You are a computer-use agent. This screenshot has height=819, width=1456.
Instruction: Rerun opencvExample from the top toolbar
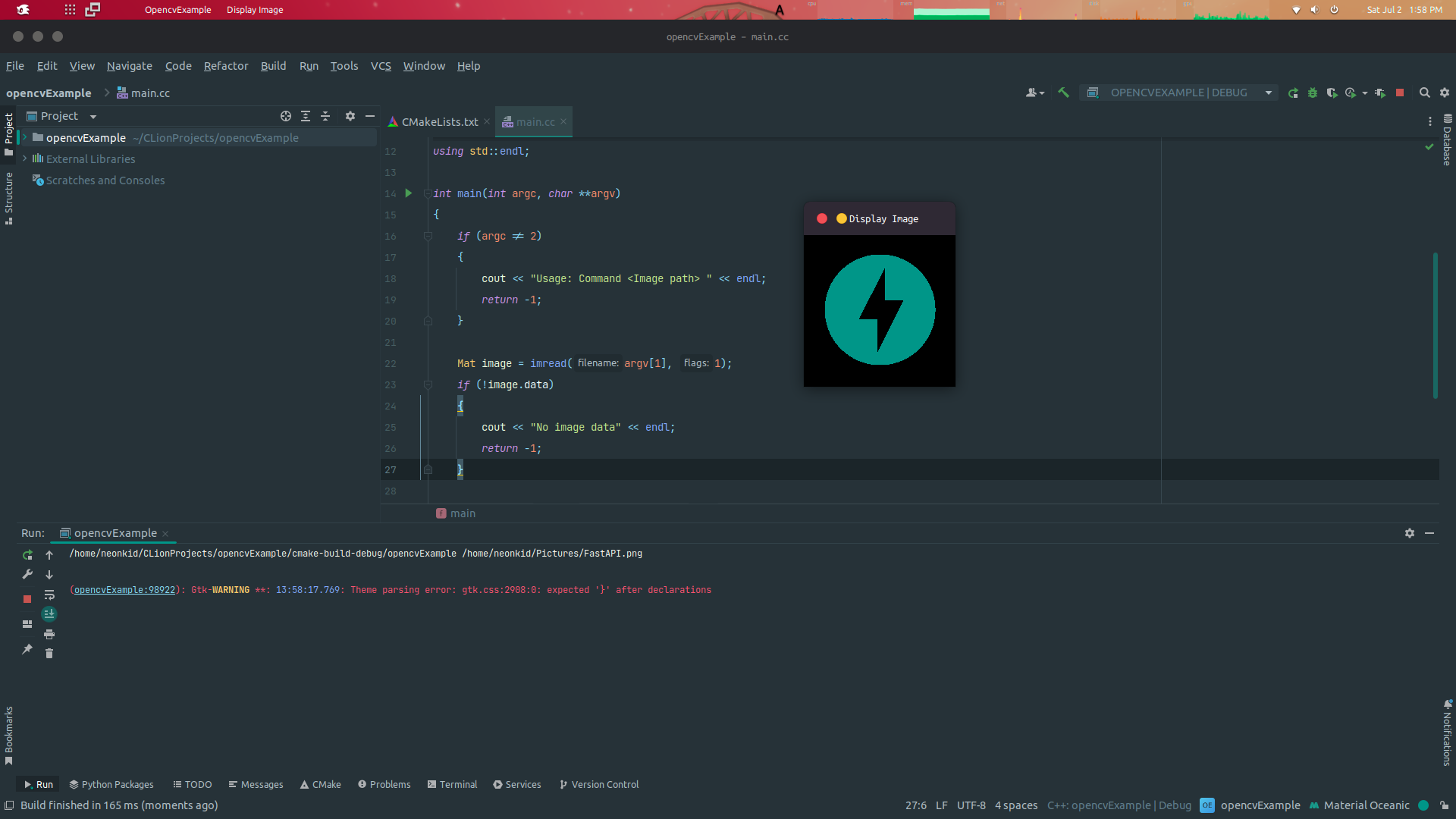1293,93
